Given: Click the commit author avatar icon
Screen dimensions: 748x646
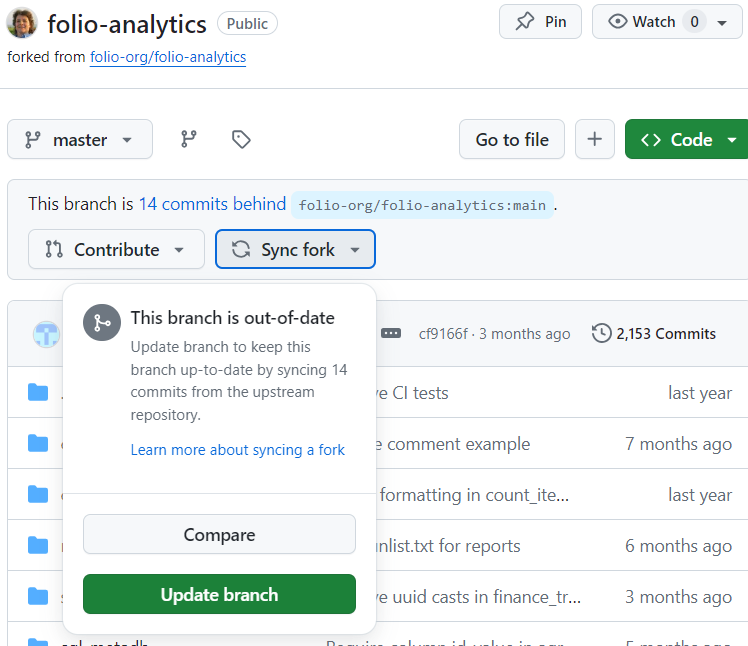Looking at the screenshot, I should tap(46, 334).
